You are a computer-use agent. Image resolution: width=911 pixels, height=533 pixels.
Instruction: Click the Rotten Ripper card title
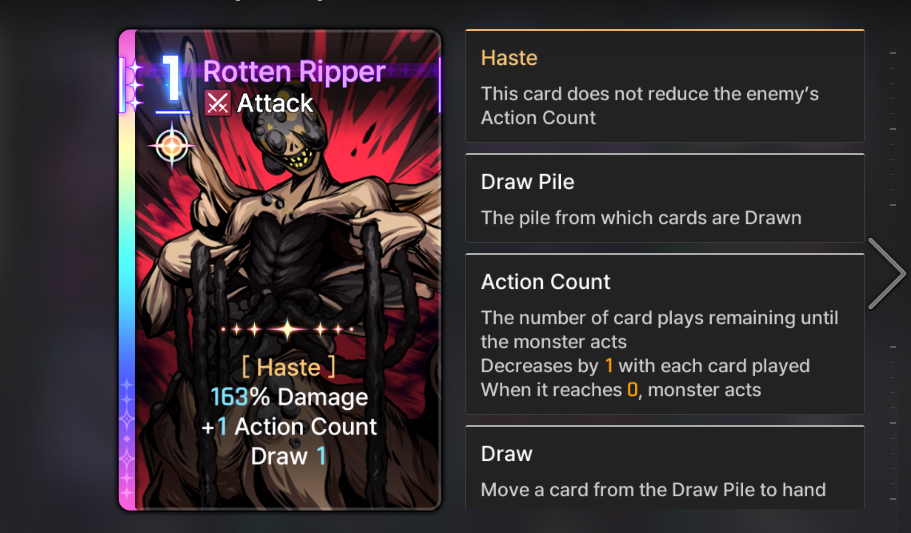tap(294, 72)
